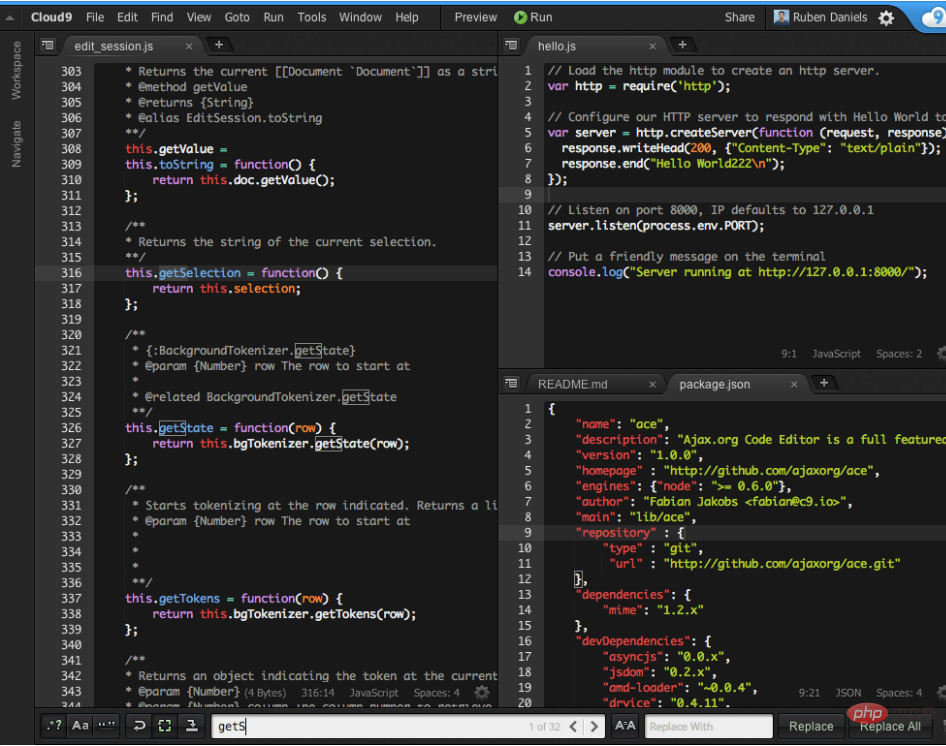
Task: Close the hello.js tab
Action: pyautogui.click(x=652, y=46)
